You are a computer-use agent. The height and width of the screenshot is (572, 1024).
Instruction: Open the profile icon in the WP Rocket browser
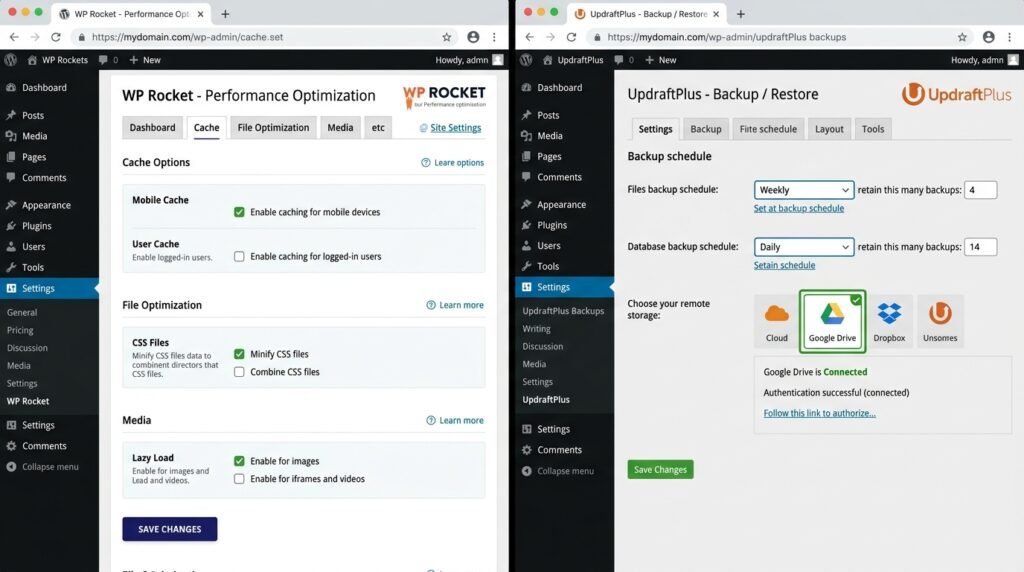coord(473,37)
